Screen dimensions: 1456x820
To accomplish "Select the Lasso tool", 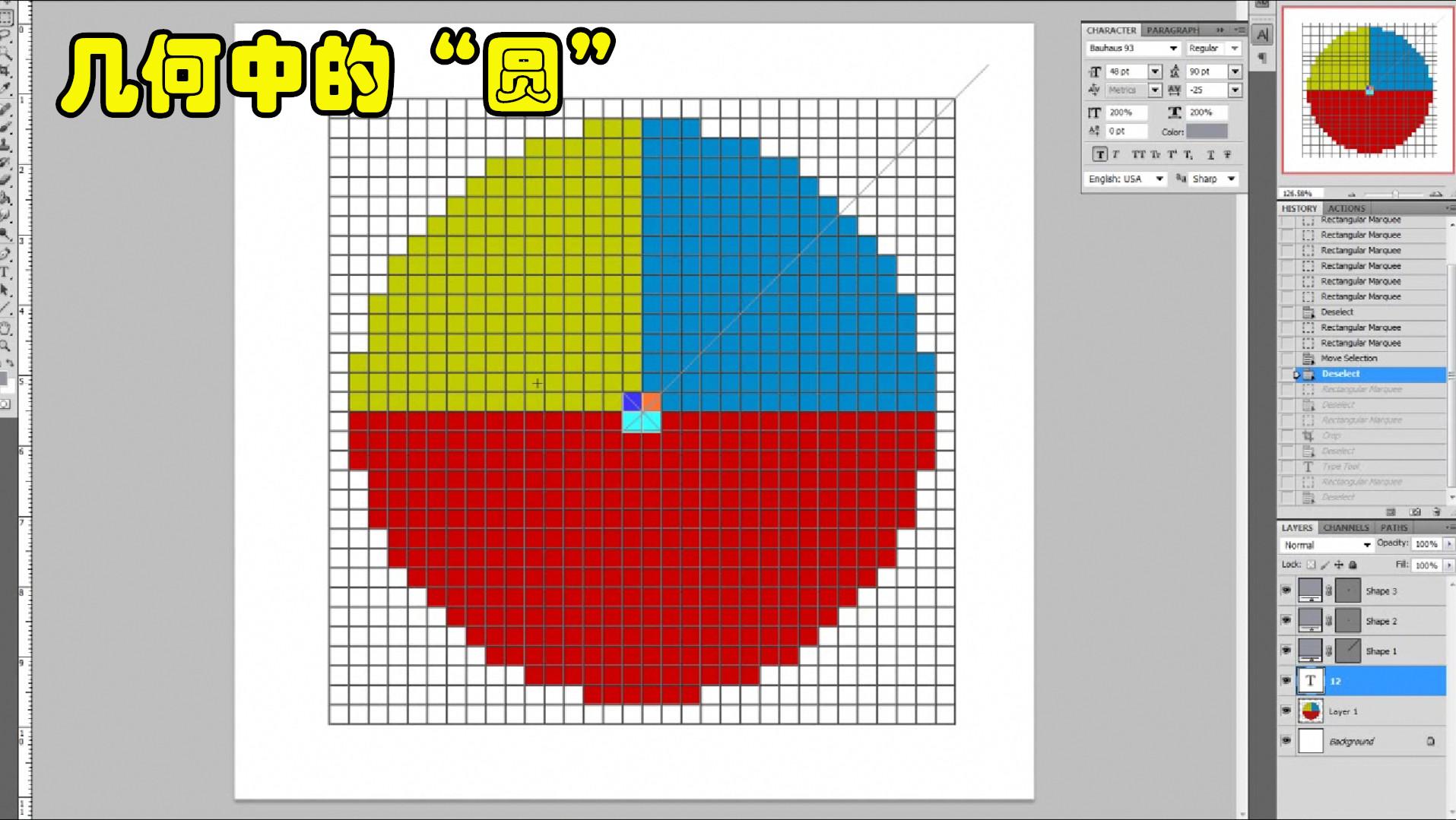I will point(6,35).
